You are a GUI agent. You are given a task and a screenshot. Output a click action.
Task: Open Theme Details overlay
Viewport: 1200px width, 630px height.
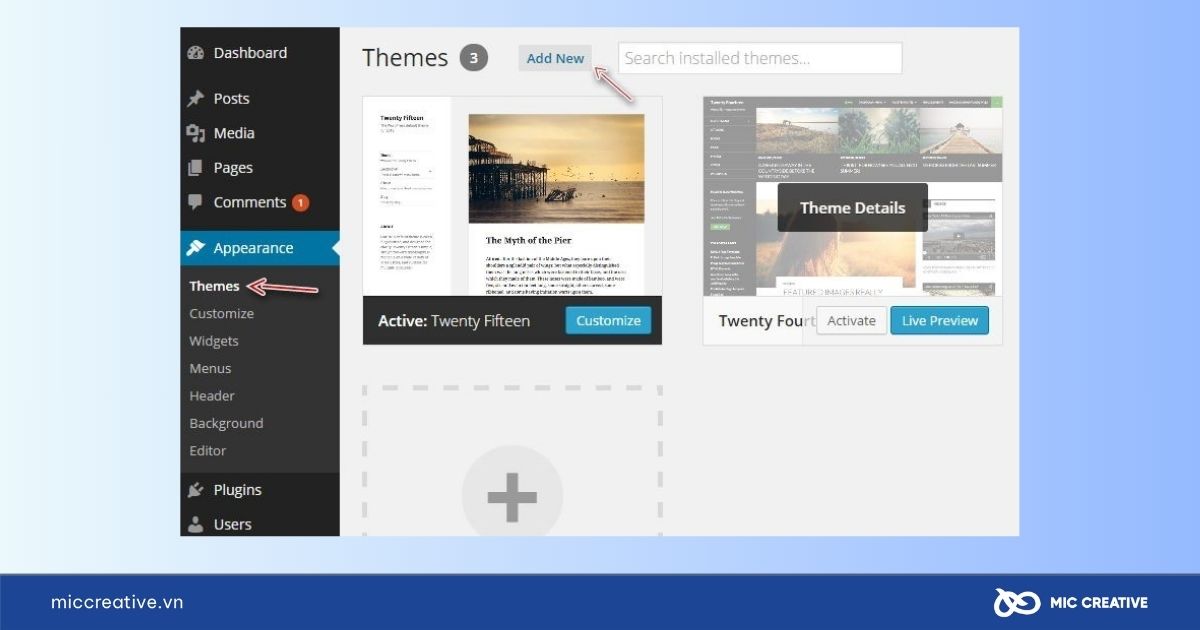pos(852,208)
